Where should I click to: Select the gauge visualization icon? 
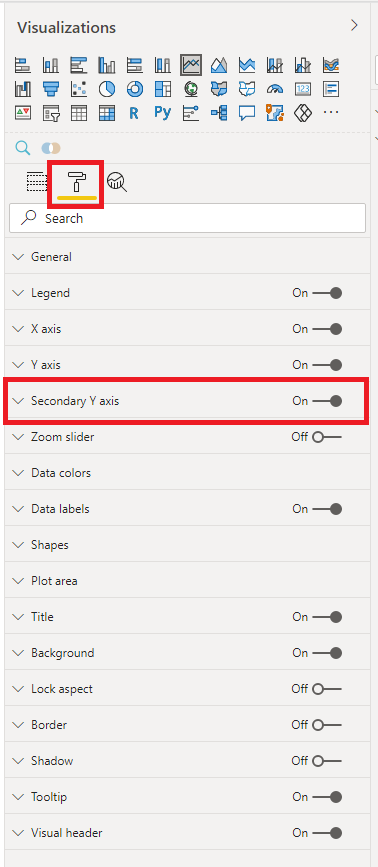coord(275,89)
